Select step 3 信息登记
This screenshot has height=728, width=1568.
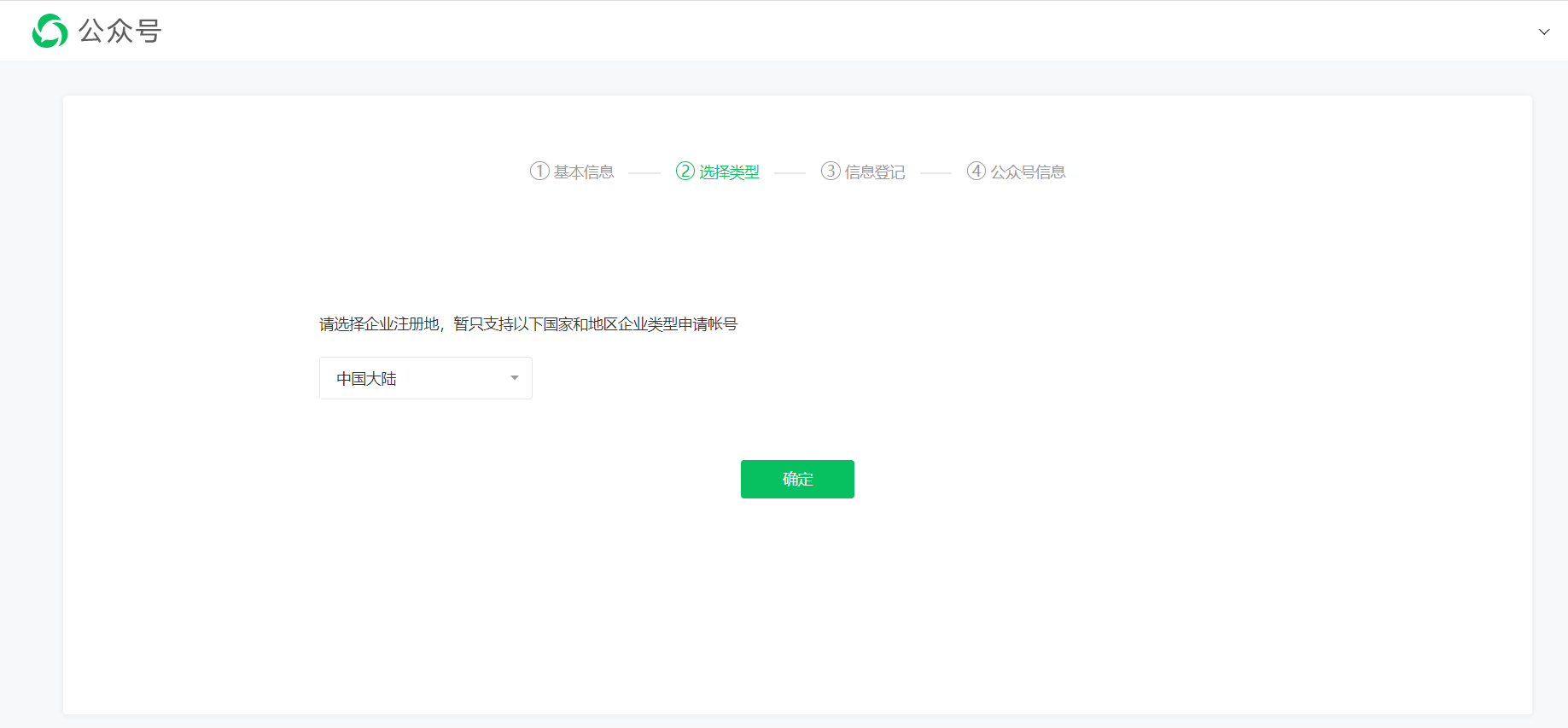click(863, 172)
